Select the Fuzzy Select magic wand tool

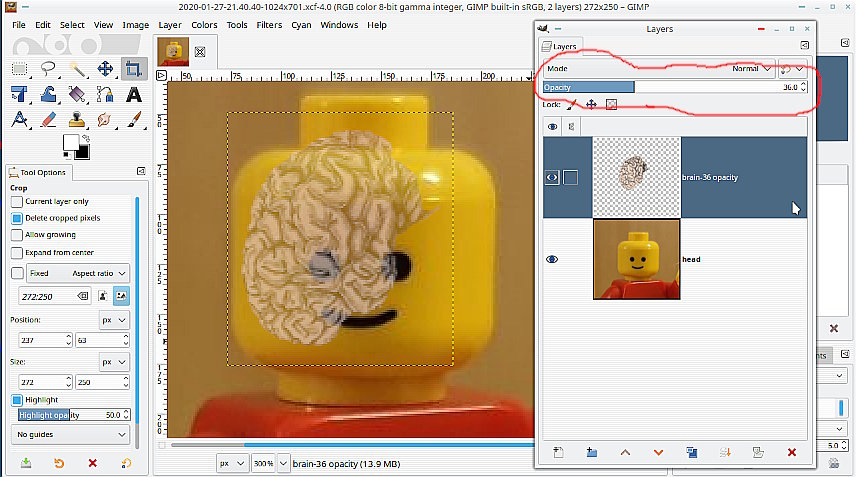click(77, 69)
